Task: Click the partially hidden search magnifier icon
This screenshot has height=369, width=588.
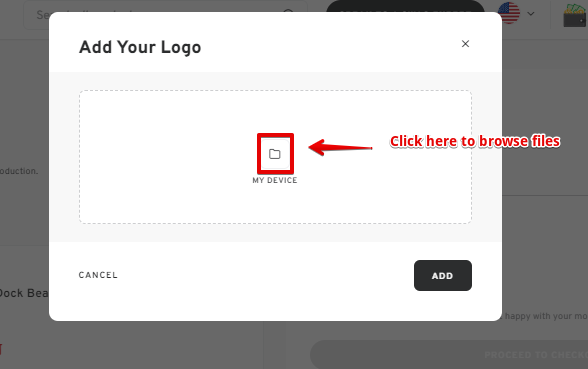Action: [288, 12]
